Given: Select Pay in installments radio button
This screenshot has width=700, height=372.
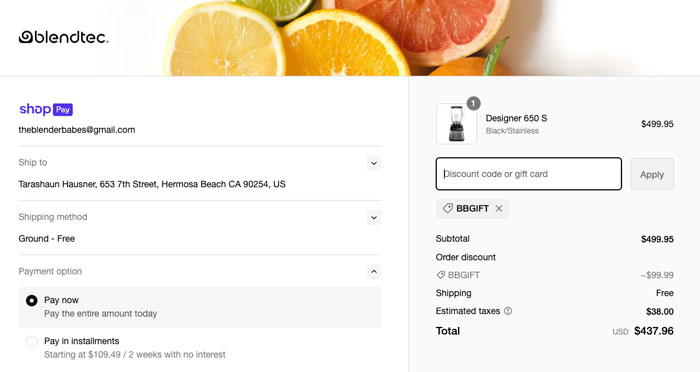Looking at the screenshot, I should pos(31,342).
